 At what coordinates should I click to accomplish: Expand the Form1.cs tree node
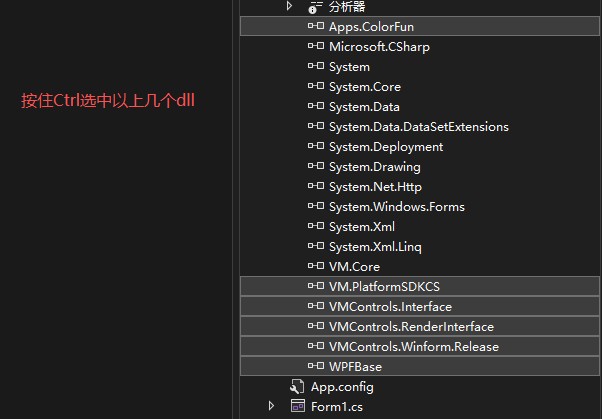point(270,407)
